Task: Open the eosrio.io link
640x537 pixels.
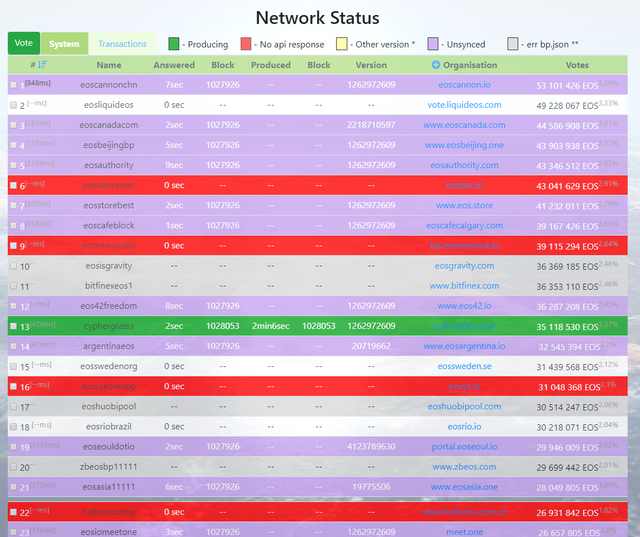Action: tap(464, 426)
